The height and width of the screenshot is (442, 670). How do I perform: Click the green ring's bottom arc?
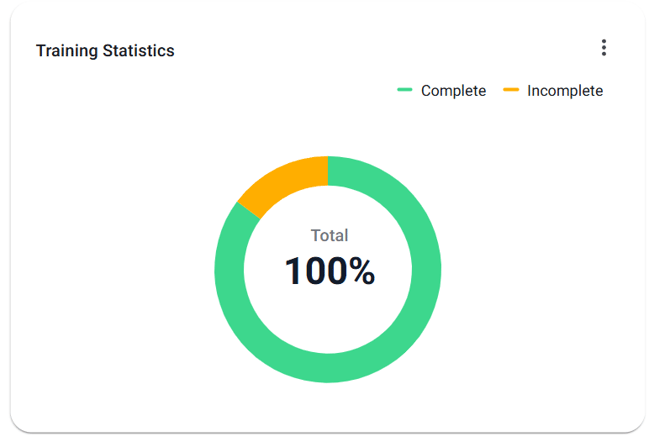(x=328, y=367)
